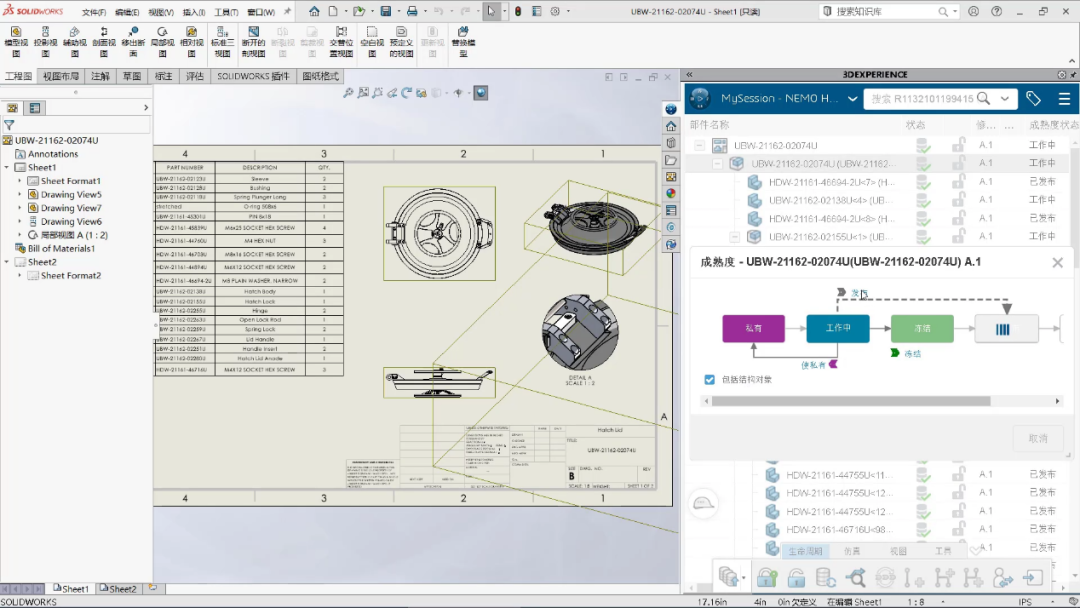
Task: Expand the Drawing View5 tree item
Action: click(x=19, y=194)
